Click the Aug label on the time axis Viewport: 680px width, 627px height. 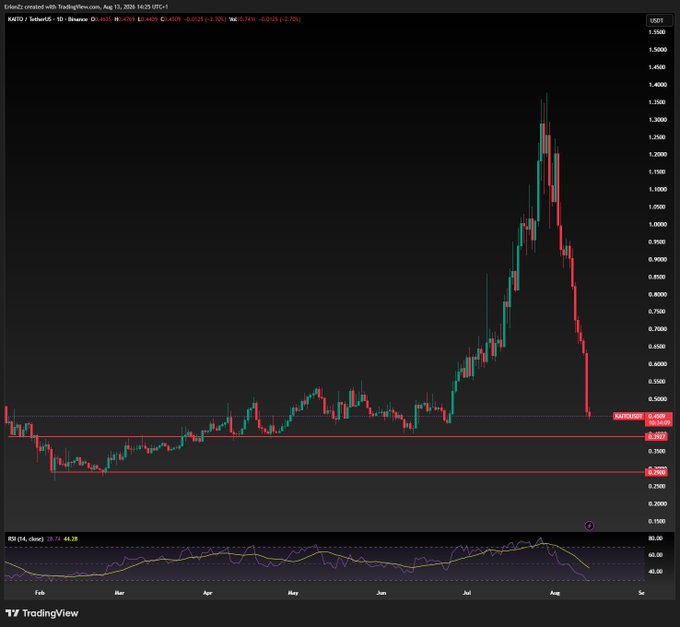coord(555,593)
